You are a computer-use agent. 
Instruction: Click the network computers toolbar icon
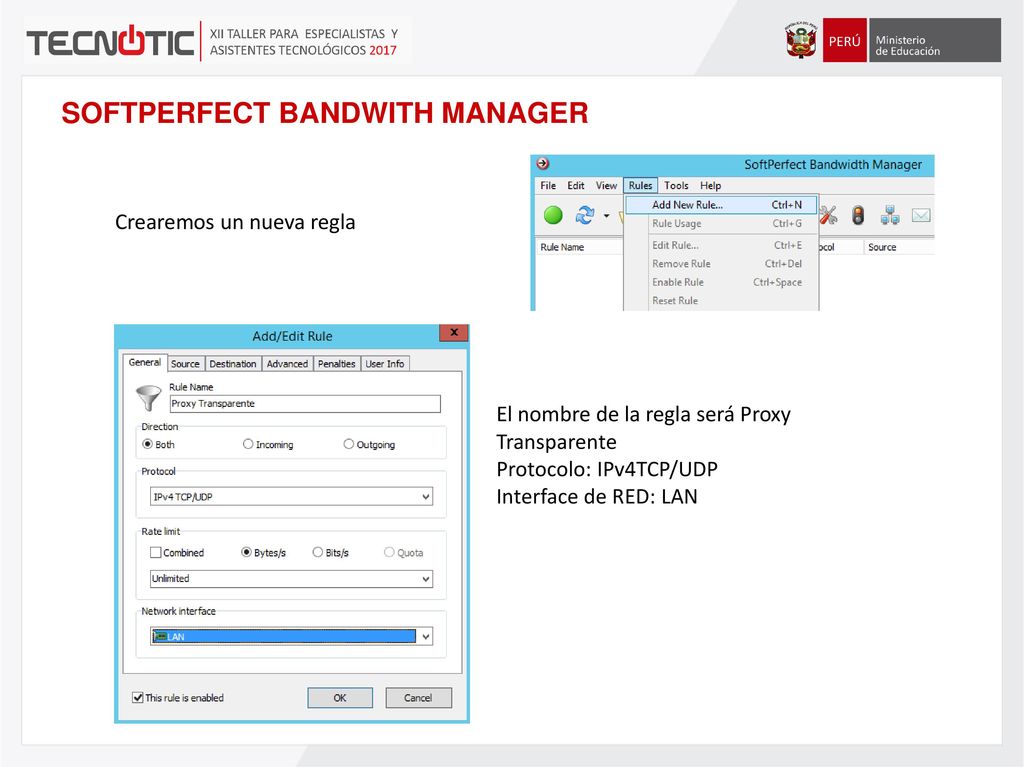(x=889, y=215)
